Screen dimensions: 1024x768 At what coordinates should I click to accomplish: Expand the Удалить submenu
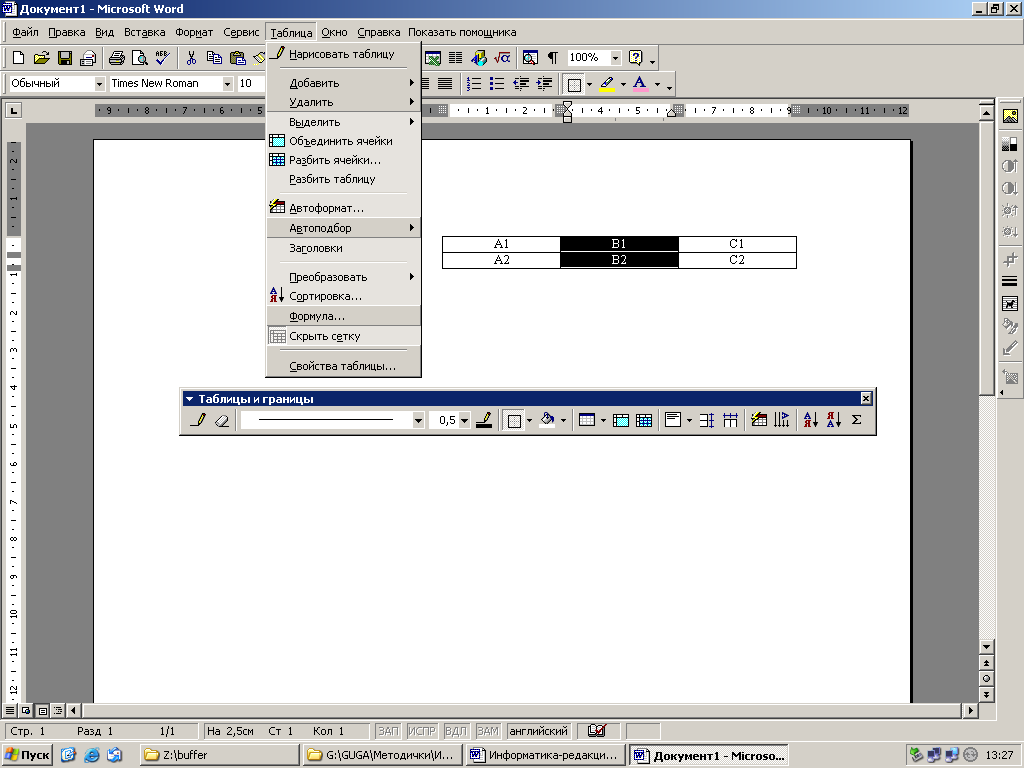point(344,102)
